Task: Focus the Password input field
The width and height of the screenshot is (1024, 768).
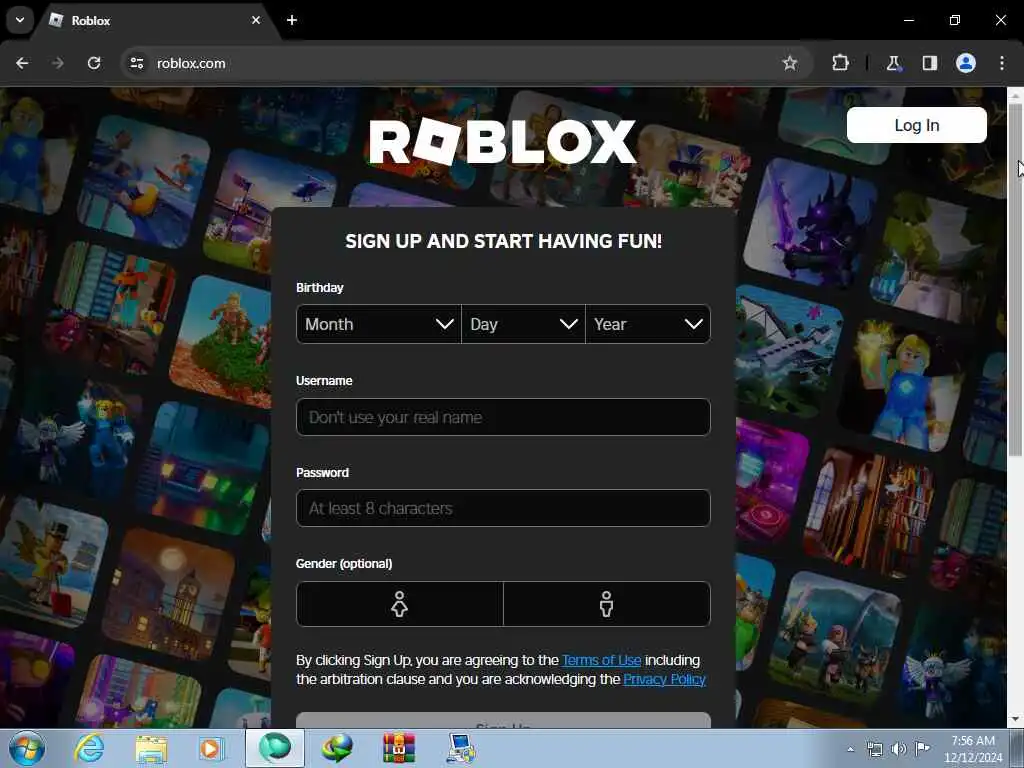Action: 503,508
